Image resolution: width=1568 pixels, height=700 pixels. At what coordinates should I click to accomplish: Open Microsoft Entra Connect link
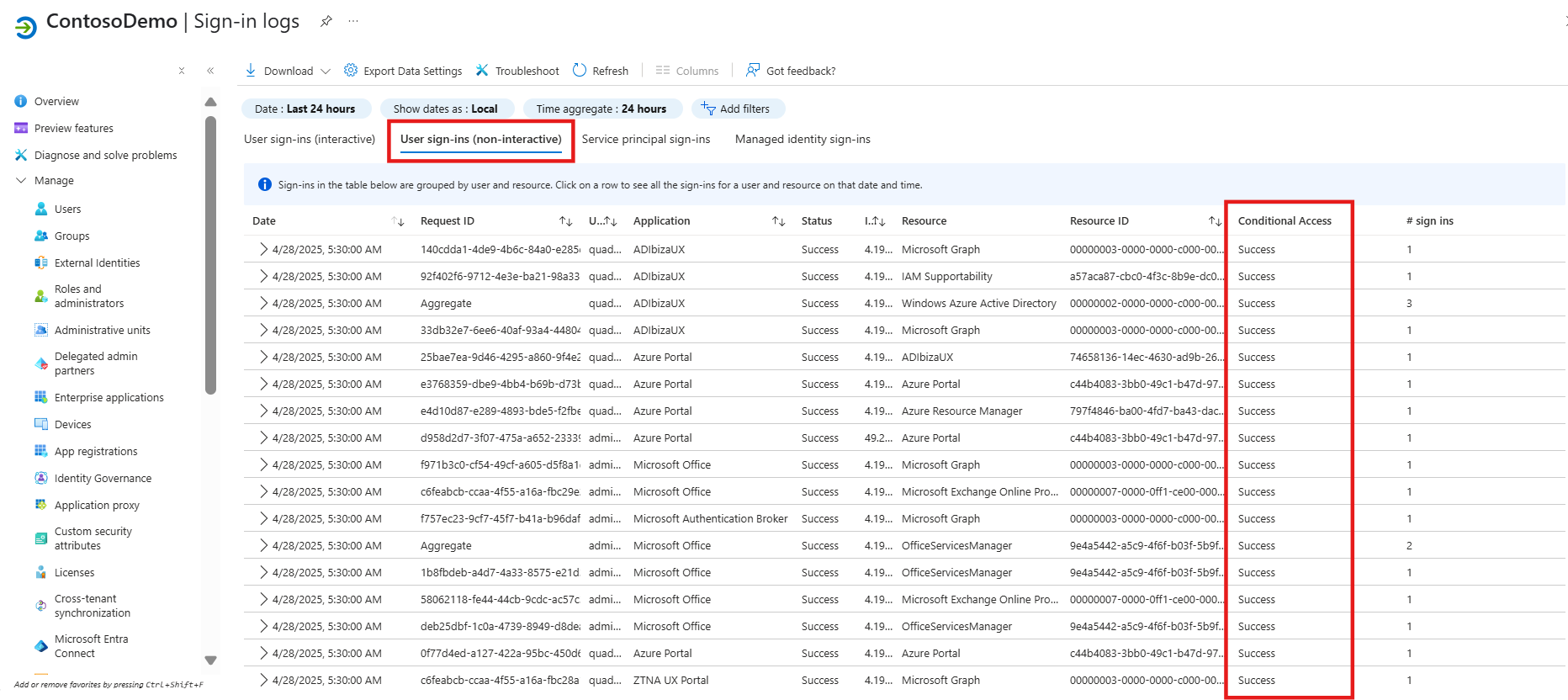[92, 646]
